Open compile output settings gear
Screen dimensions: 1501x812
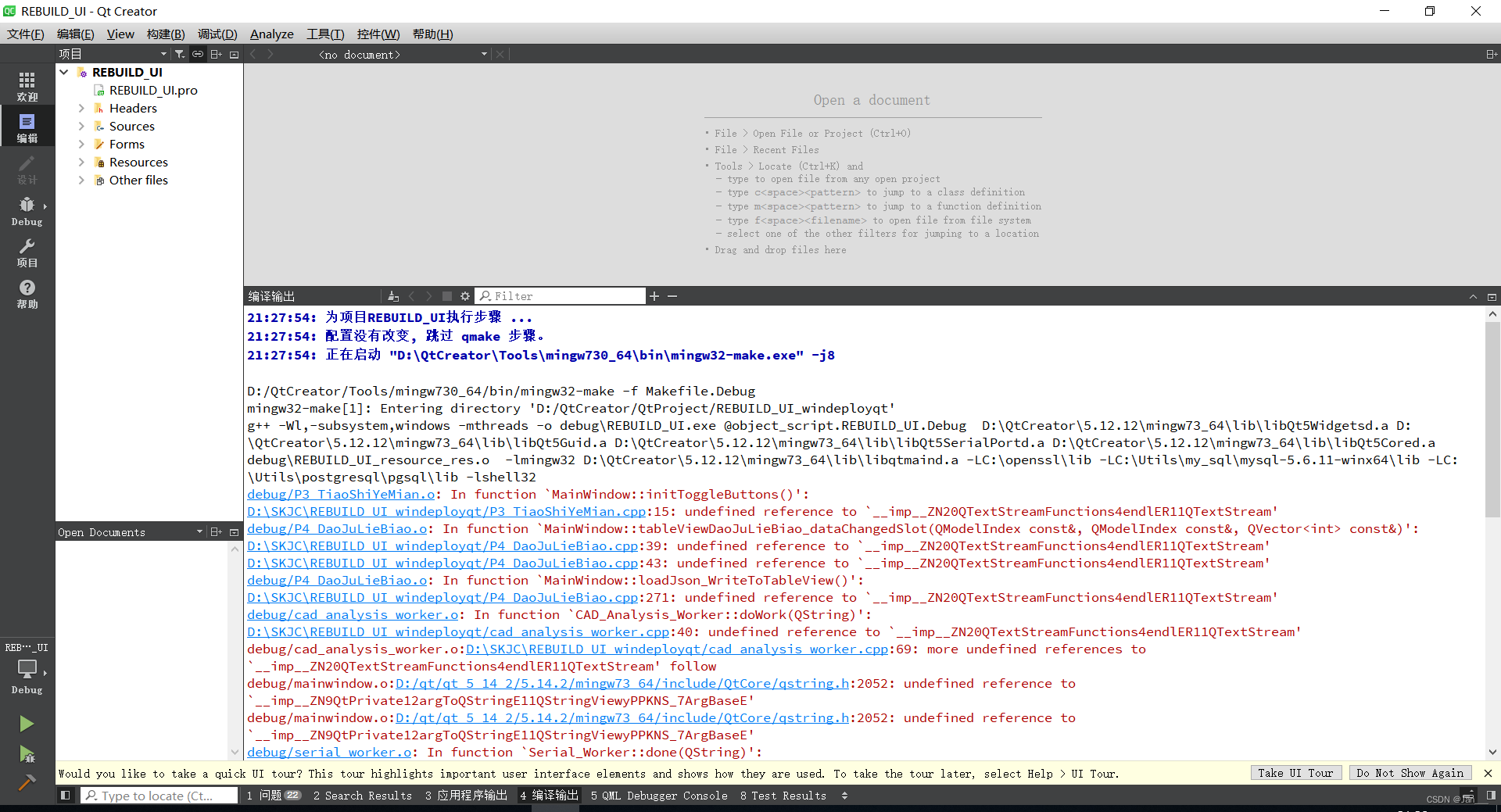[465, 296]
